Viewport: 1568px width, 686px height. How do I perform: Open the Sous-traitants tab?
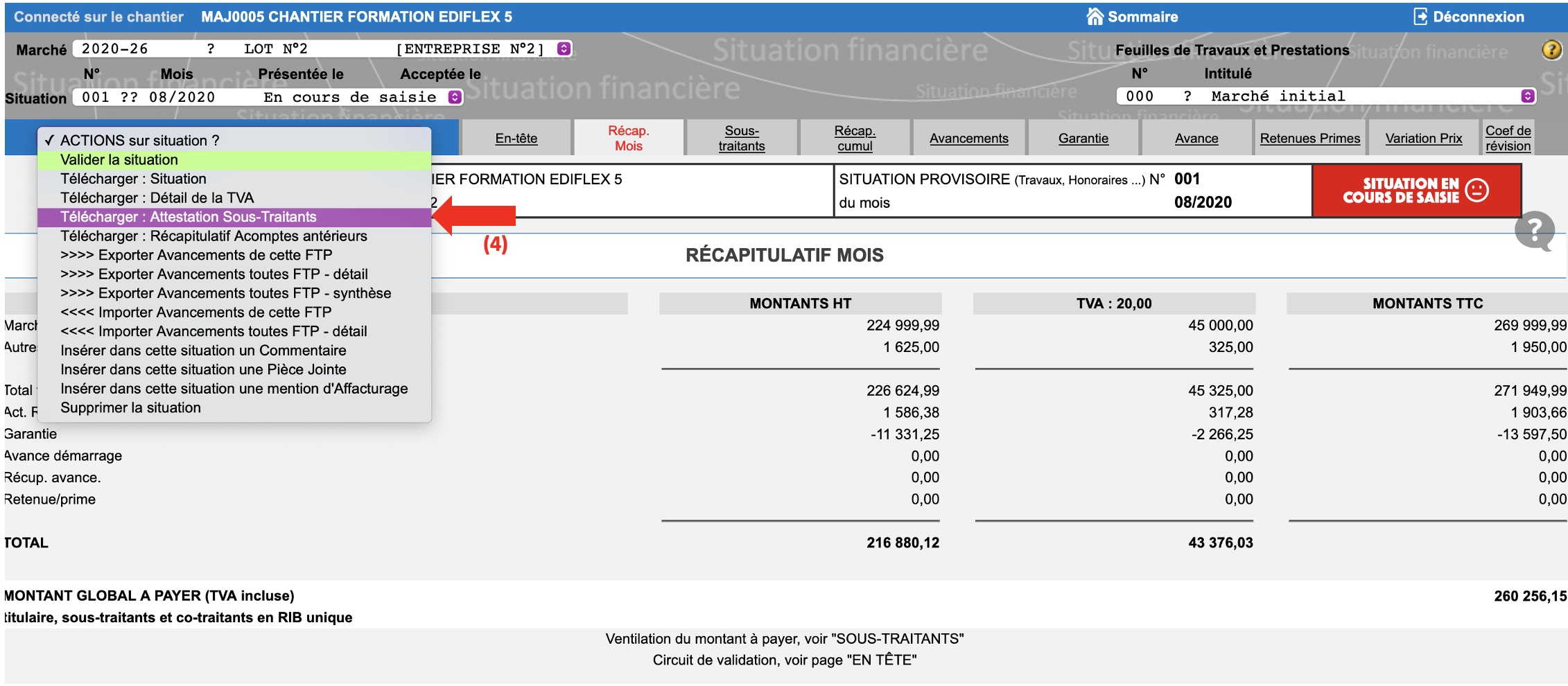(x=741, y=139)
